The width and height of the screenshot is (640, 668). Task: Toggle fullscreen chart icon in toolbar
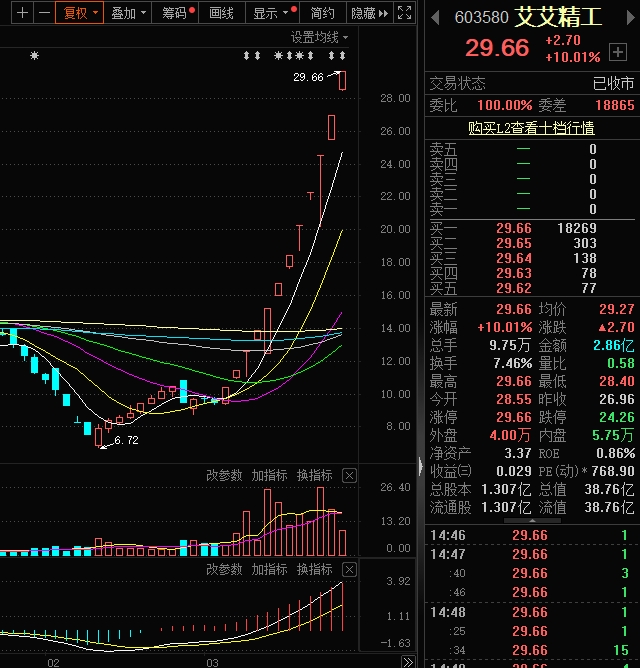tap(404, 13)
